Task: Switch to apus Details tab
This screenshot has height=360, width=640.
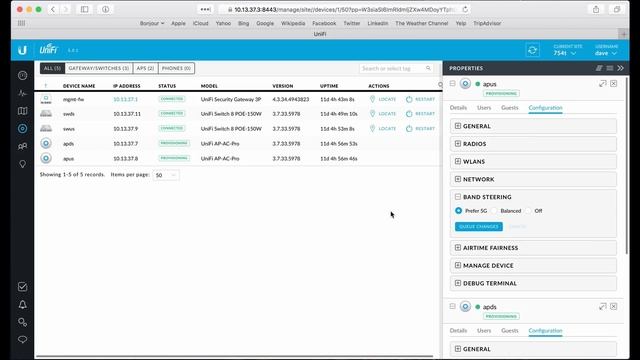Action: pos(458,108)
